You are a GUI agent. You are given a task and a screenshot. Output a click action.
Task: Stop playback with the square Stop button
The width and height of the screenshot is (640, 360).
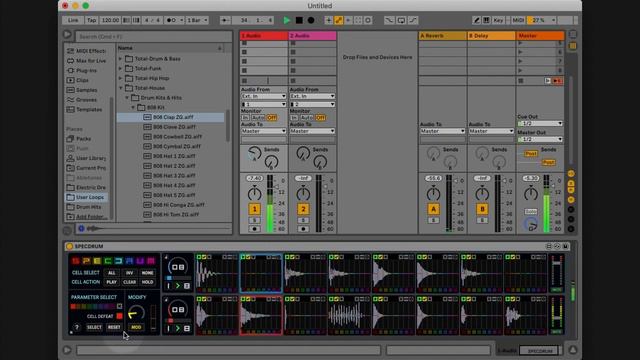(x=299, y=20)
